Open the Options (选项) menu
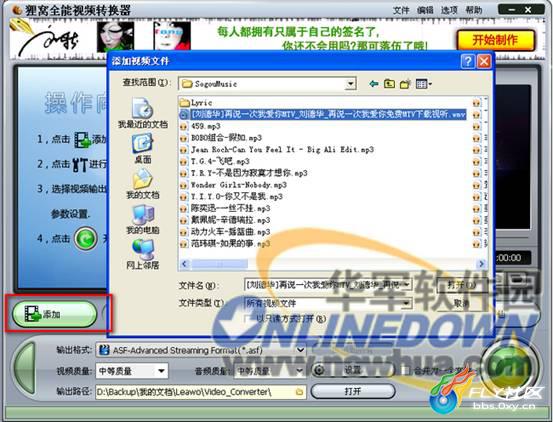553x422 pixels. click(449, 10)
